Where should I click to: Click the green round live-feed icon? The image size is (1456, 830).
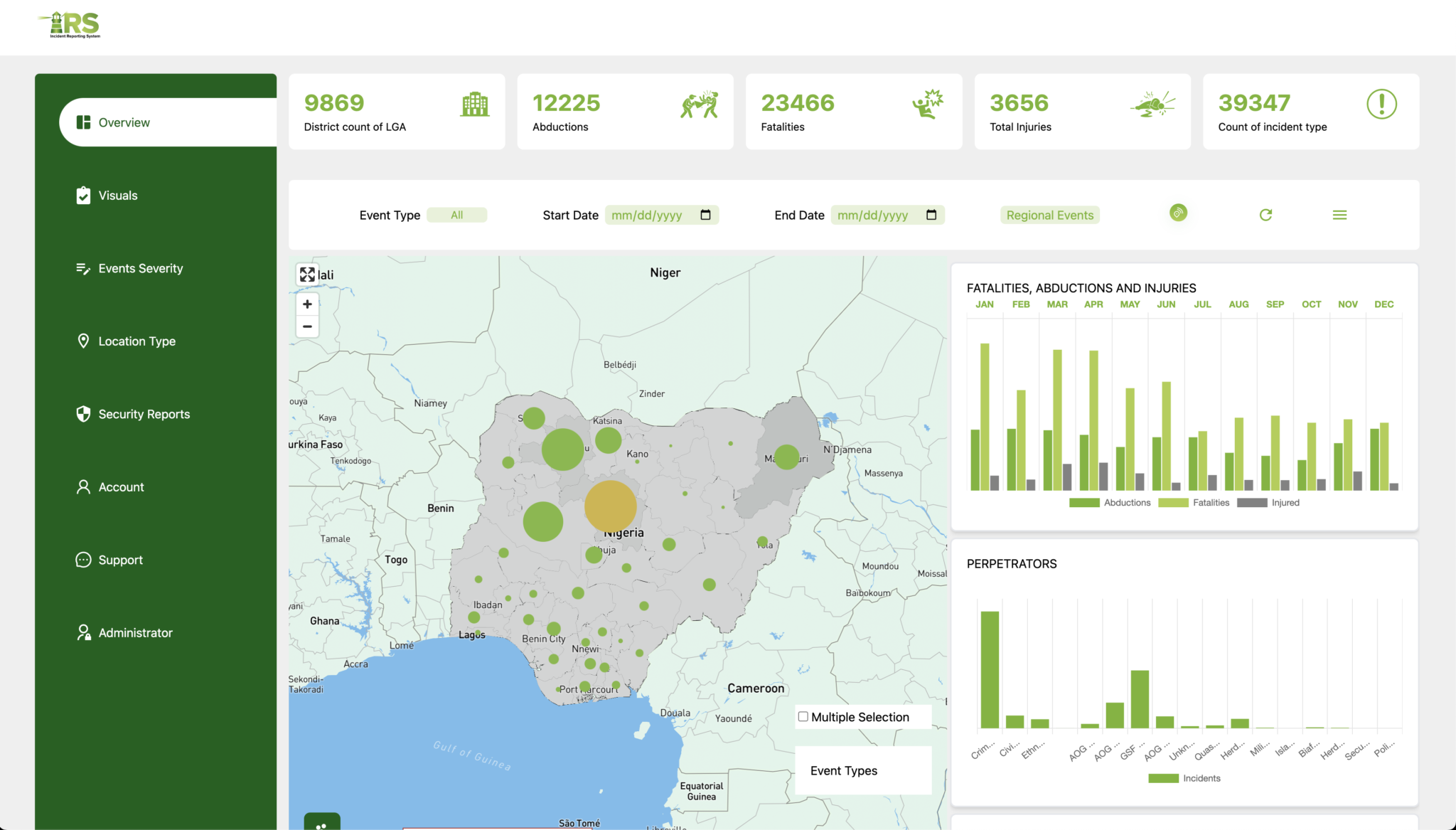pyautogui.click(x=1178, y=213)
